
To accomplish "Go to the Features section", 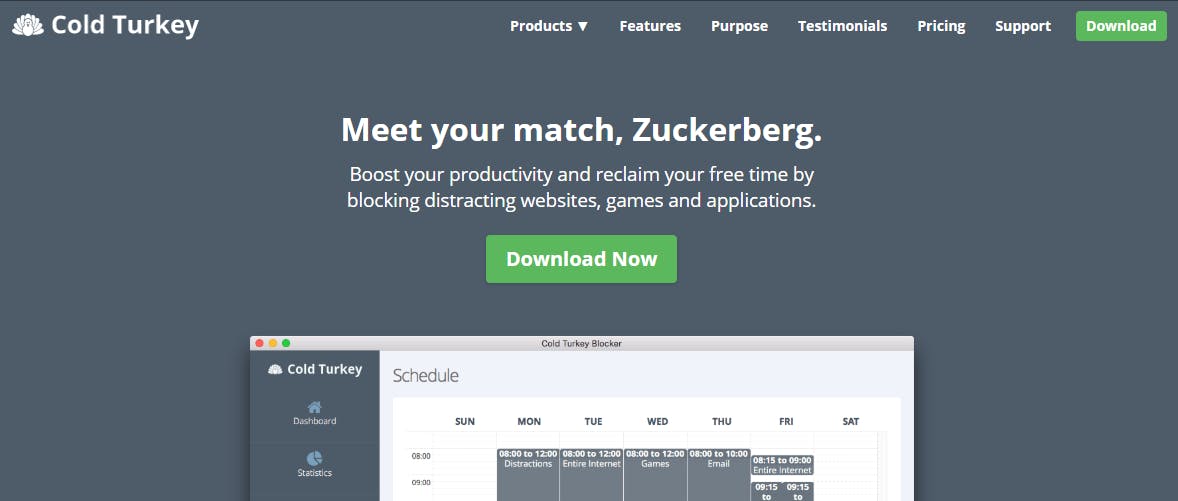I will pyautogui.click(x=650, y=26).
